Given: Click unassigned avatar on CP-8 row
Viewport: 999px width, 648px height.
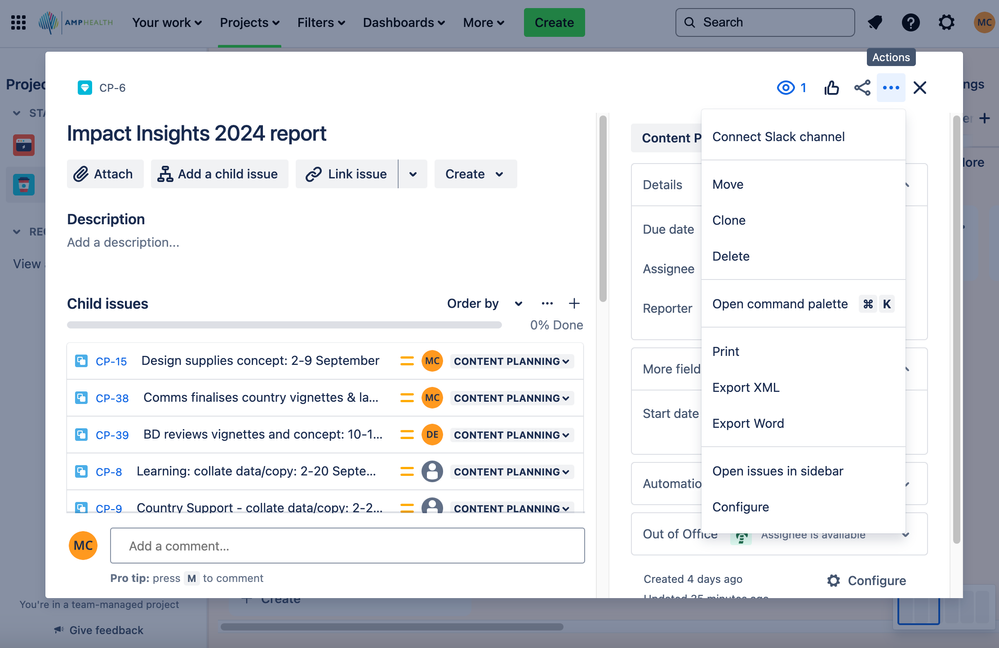Looking at the screenshot, I should click(432, 472).
